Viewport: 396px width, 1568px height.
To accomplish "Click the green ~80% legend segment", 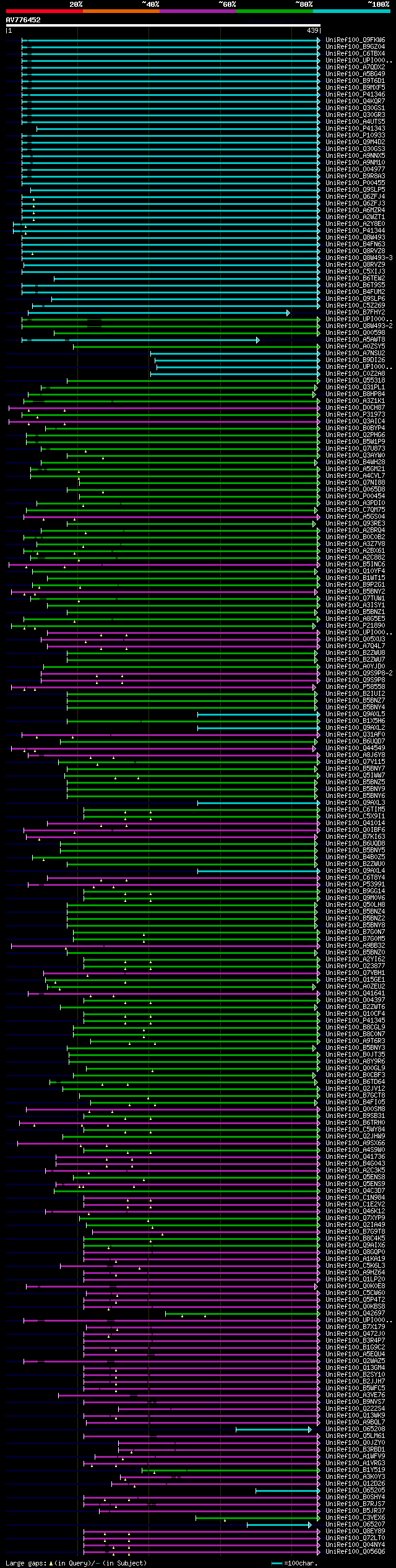I will [275, 11].
